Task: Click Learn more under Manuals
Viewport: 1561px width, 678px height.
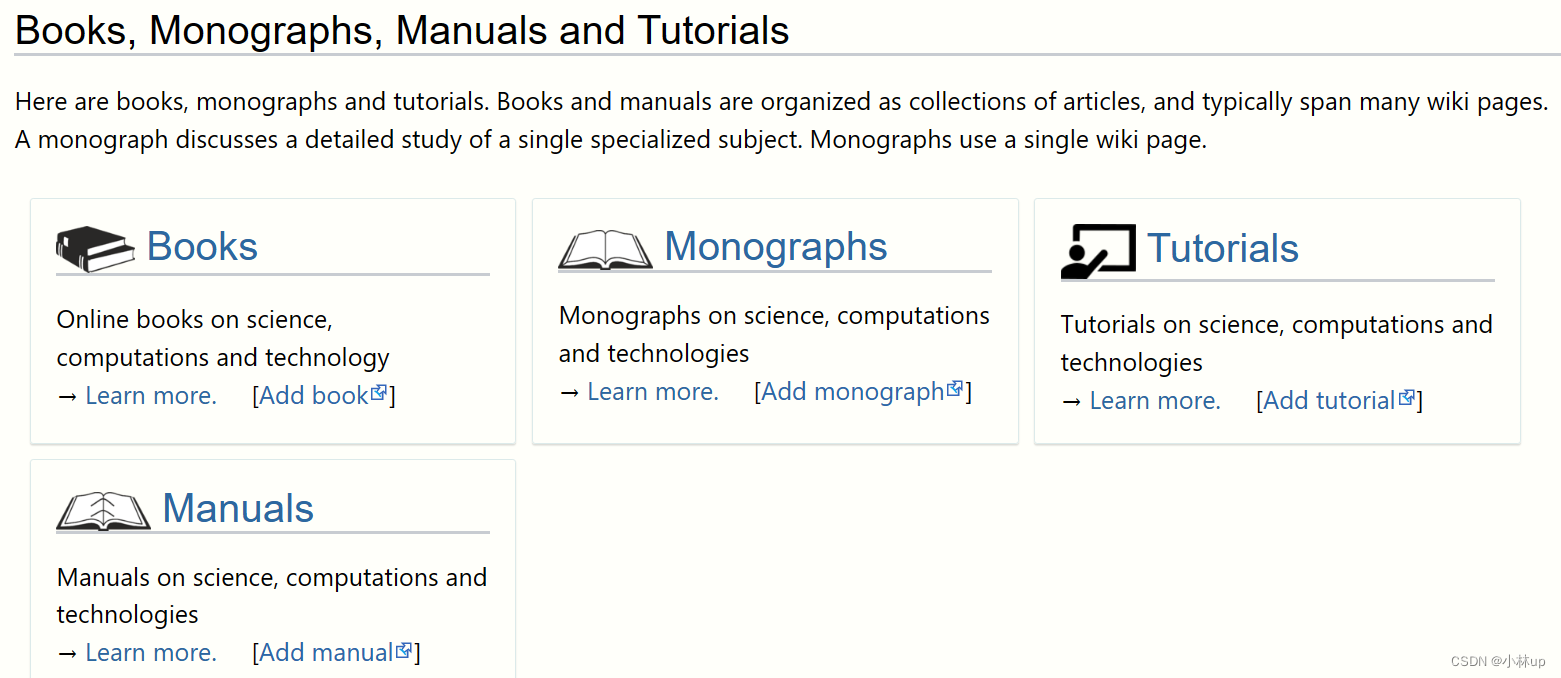Action: click(x=150, y=652)
